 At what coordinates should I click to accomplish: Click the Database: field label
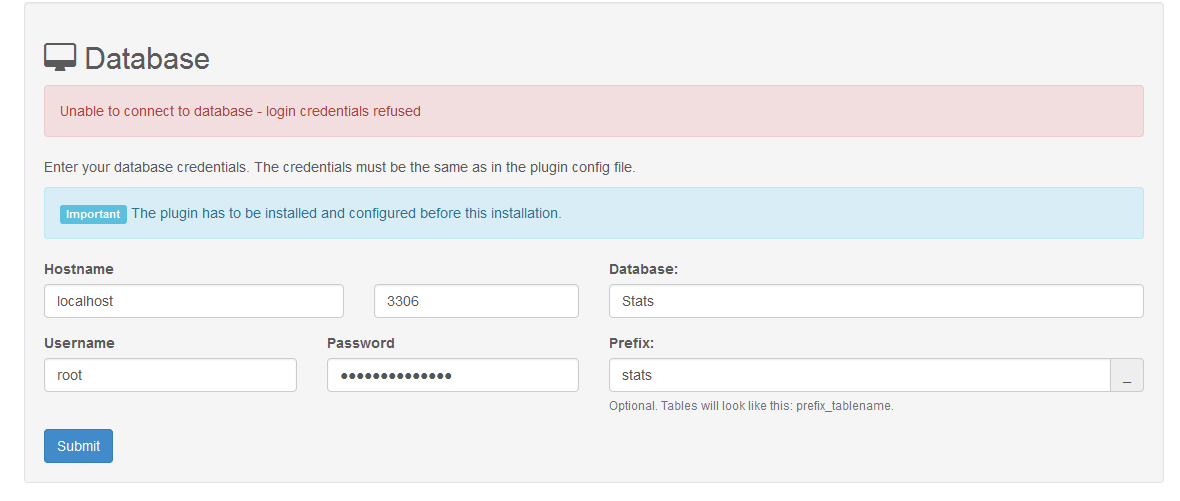643,269
